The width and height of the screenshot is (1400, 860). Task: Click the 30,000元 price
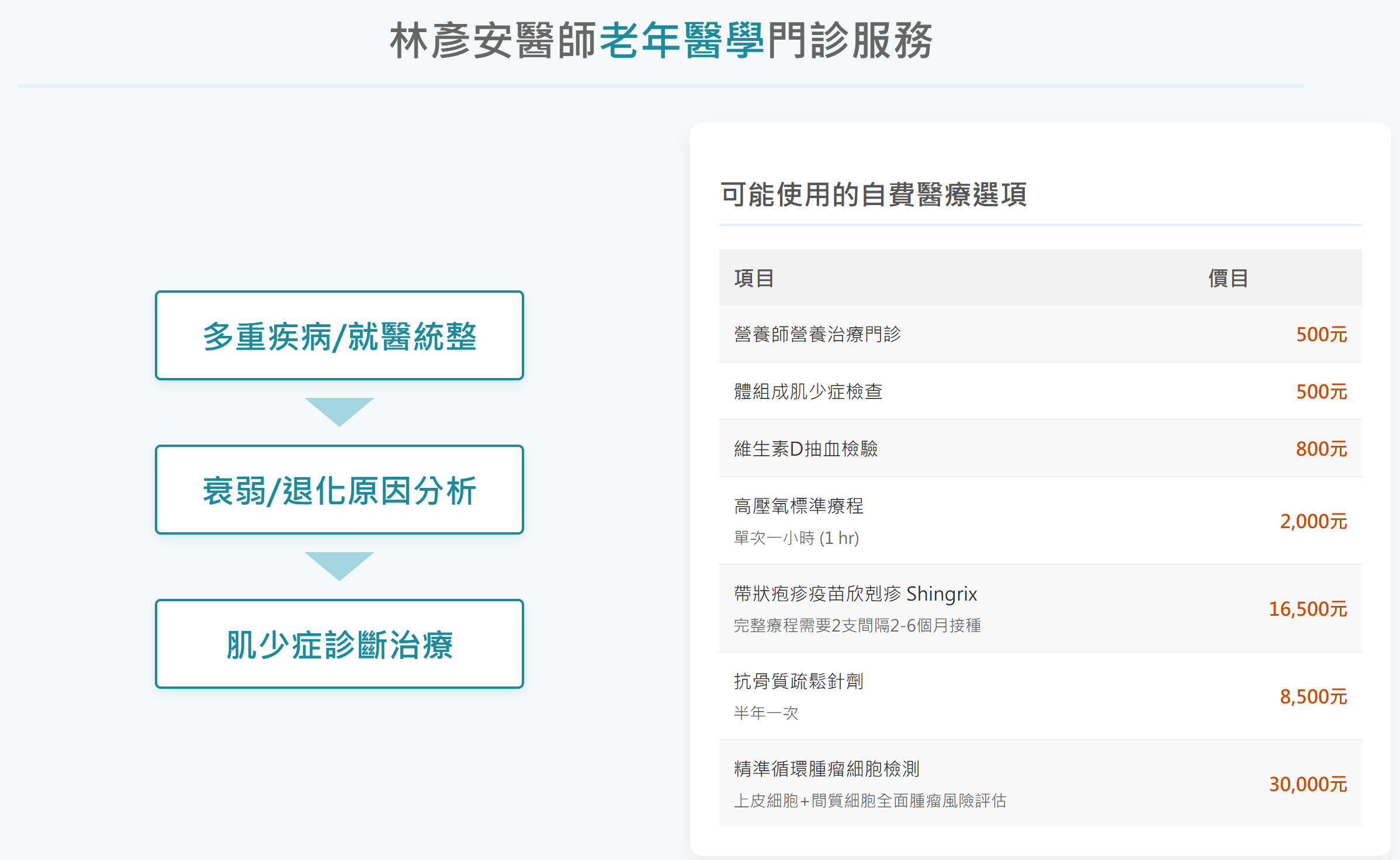[x=1308, y=784]
